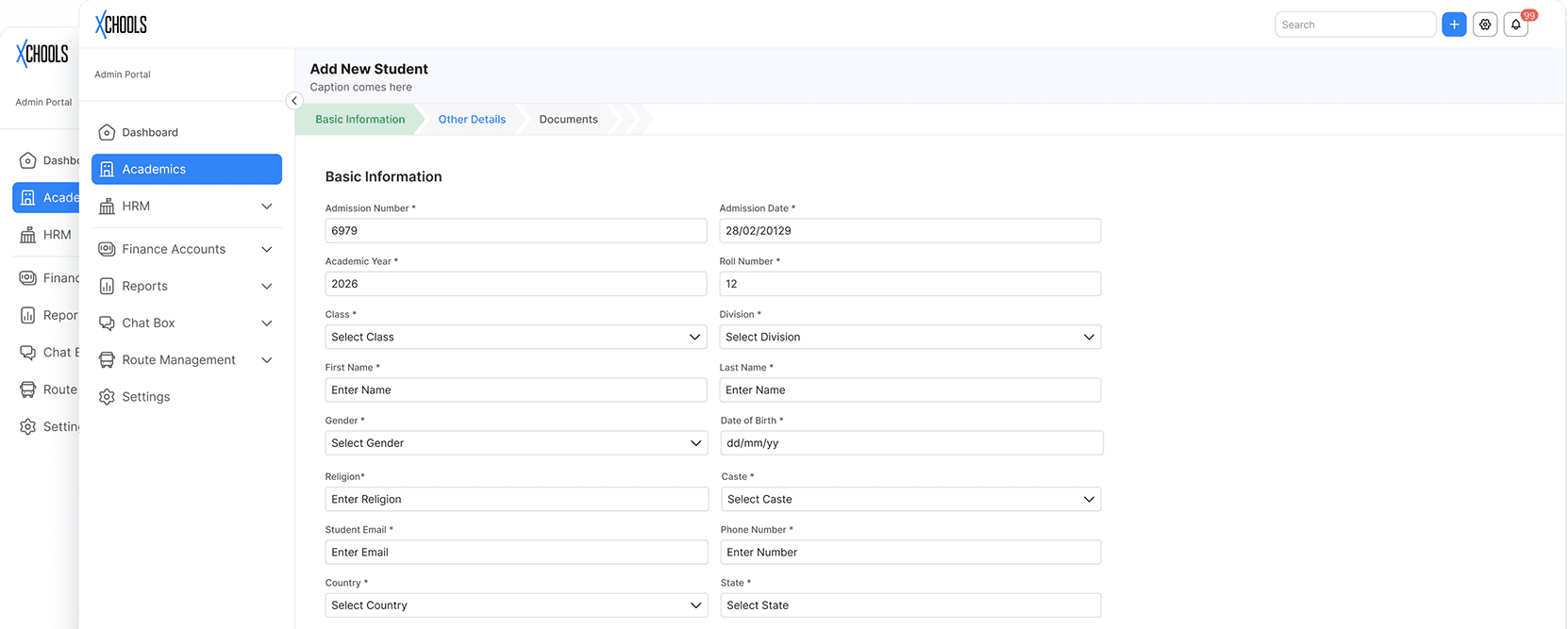The height and width of the screenshot is (629, 1568).
Task: Open the Select Caste dropdown
Action: tap(911, 499)
